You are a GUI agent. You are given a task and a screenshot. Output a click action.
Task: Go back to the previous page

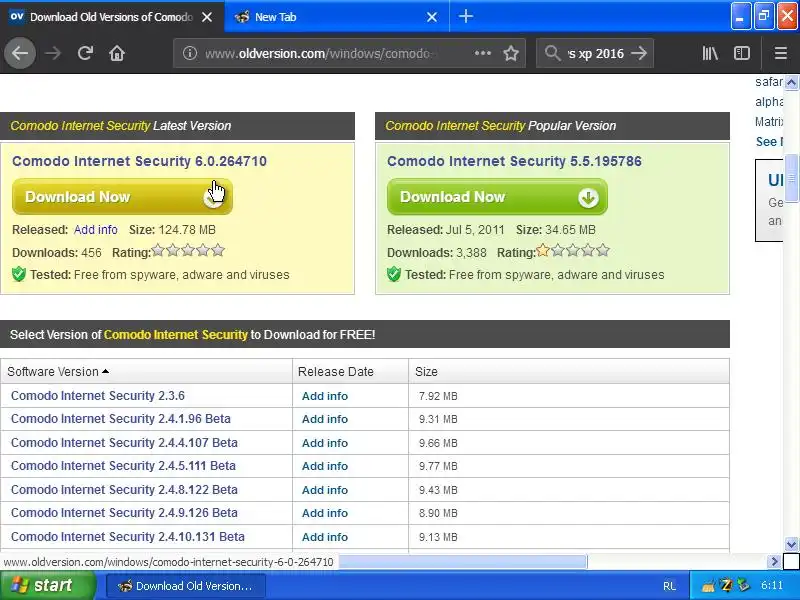20,53
